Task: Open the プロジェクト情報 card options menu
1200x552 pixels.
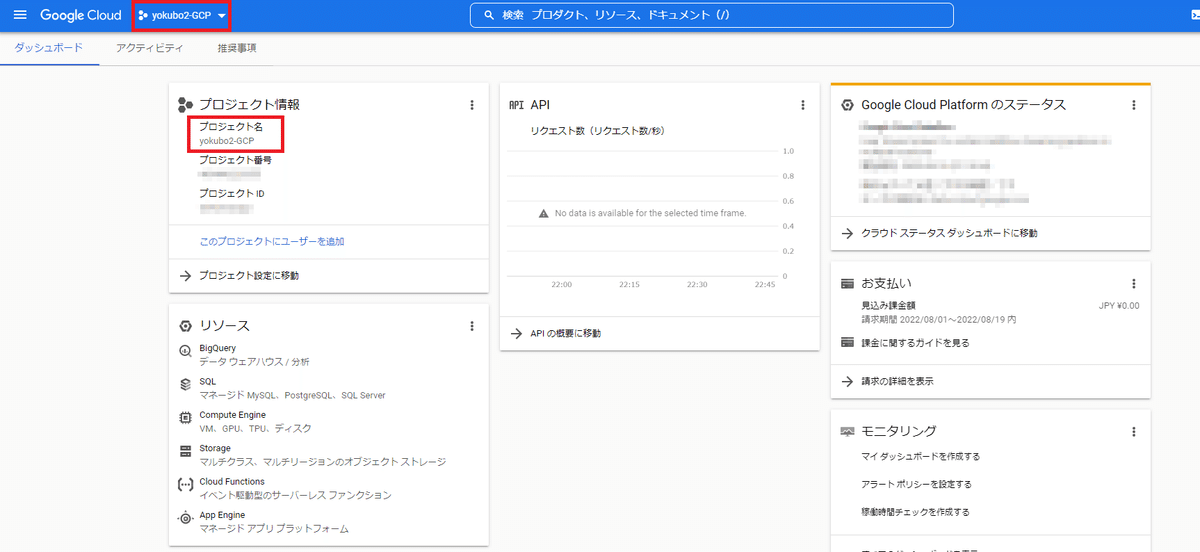Action: click(x=472, y=104)
